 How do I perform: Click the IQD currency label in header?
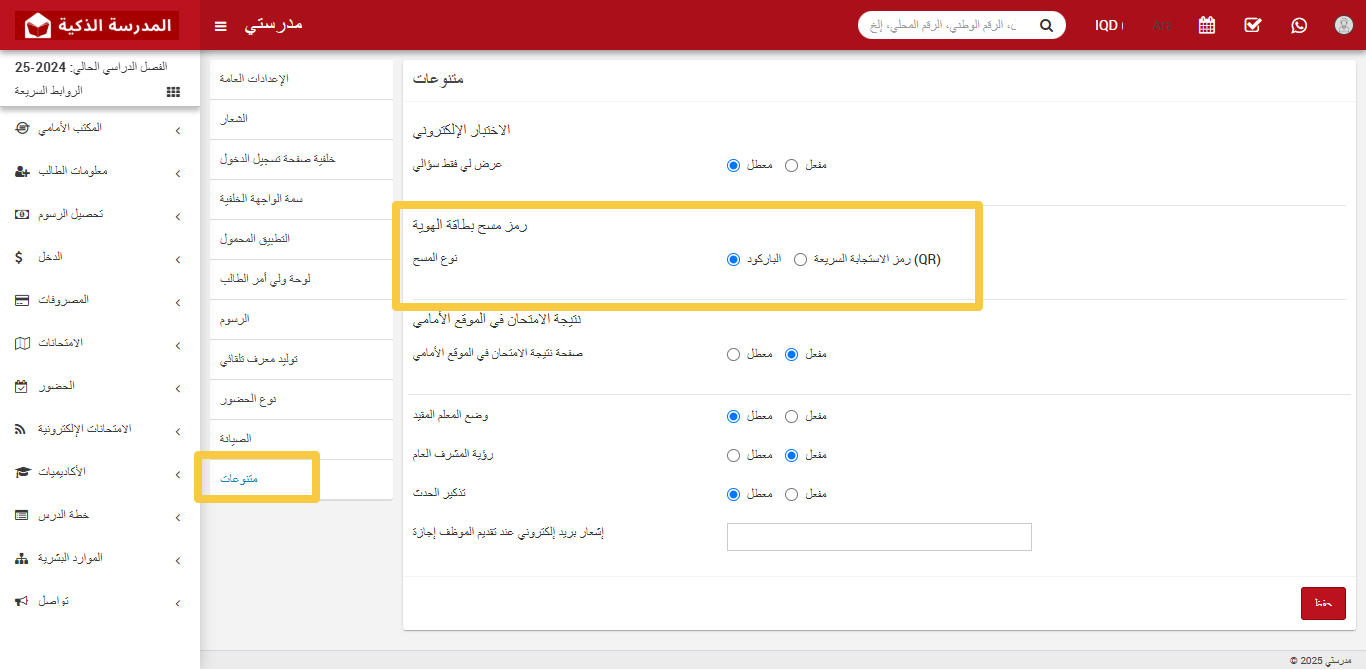(1108, 26)
